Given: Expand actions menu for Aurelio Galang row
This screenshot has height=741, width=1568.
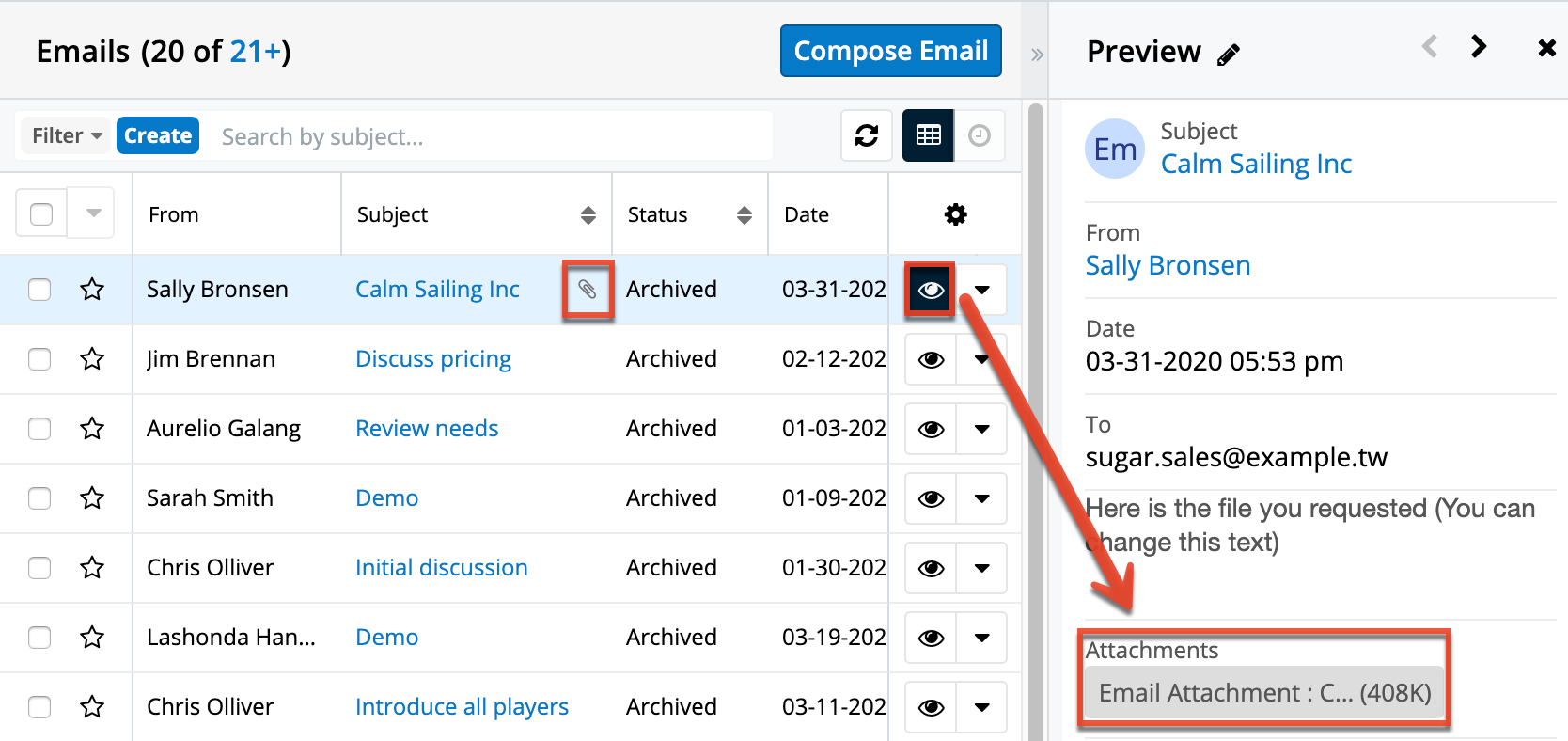Looking at the screenshot, I should pos(982,429).
